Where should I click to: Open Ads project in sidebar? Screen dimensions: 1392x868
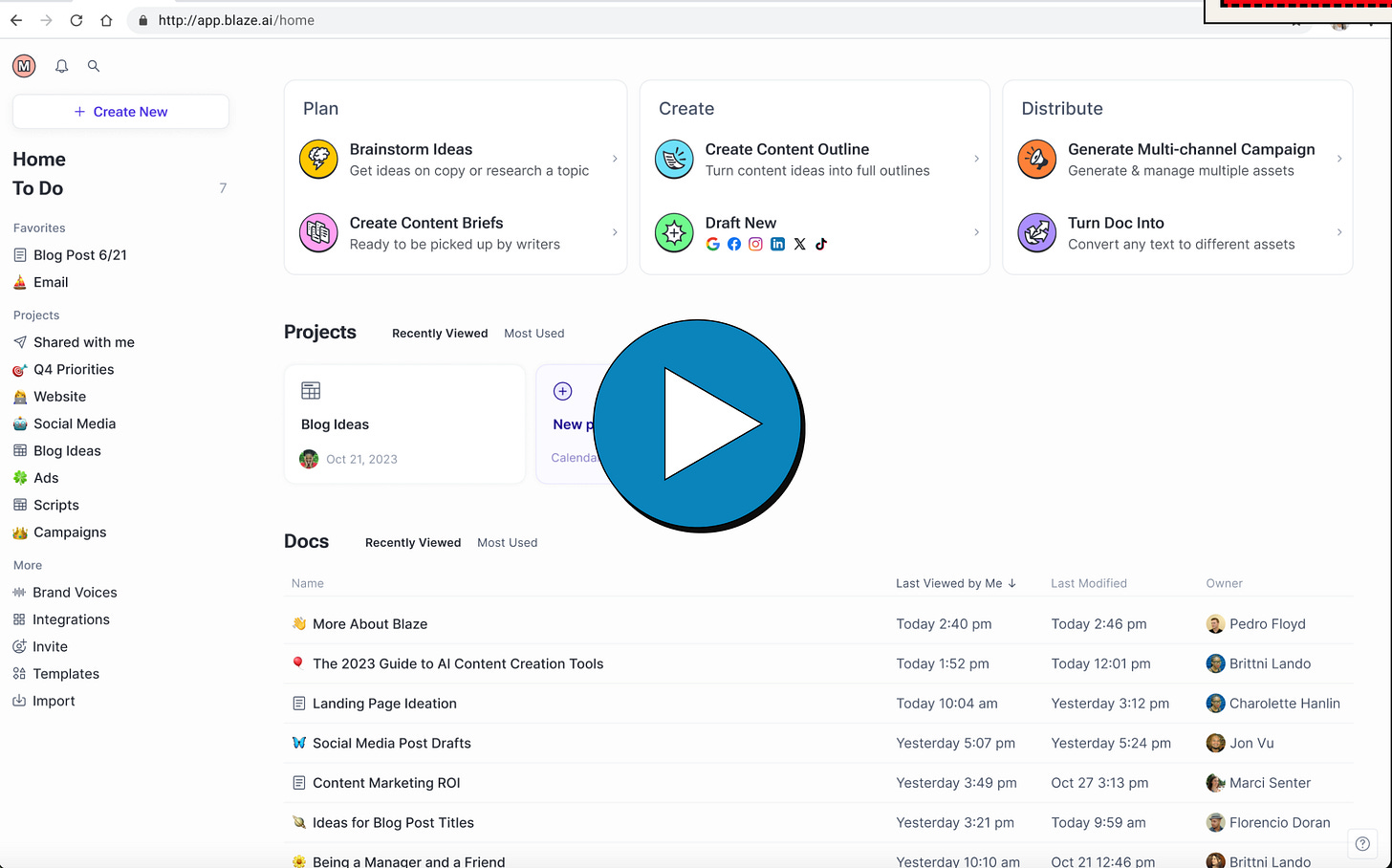(35, 478)
